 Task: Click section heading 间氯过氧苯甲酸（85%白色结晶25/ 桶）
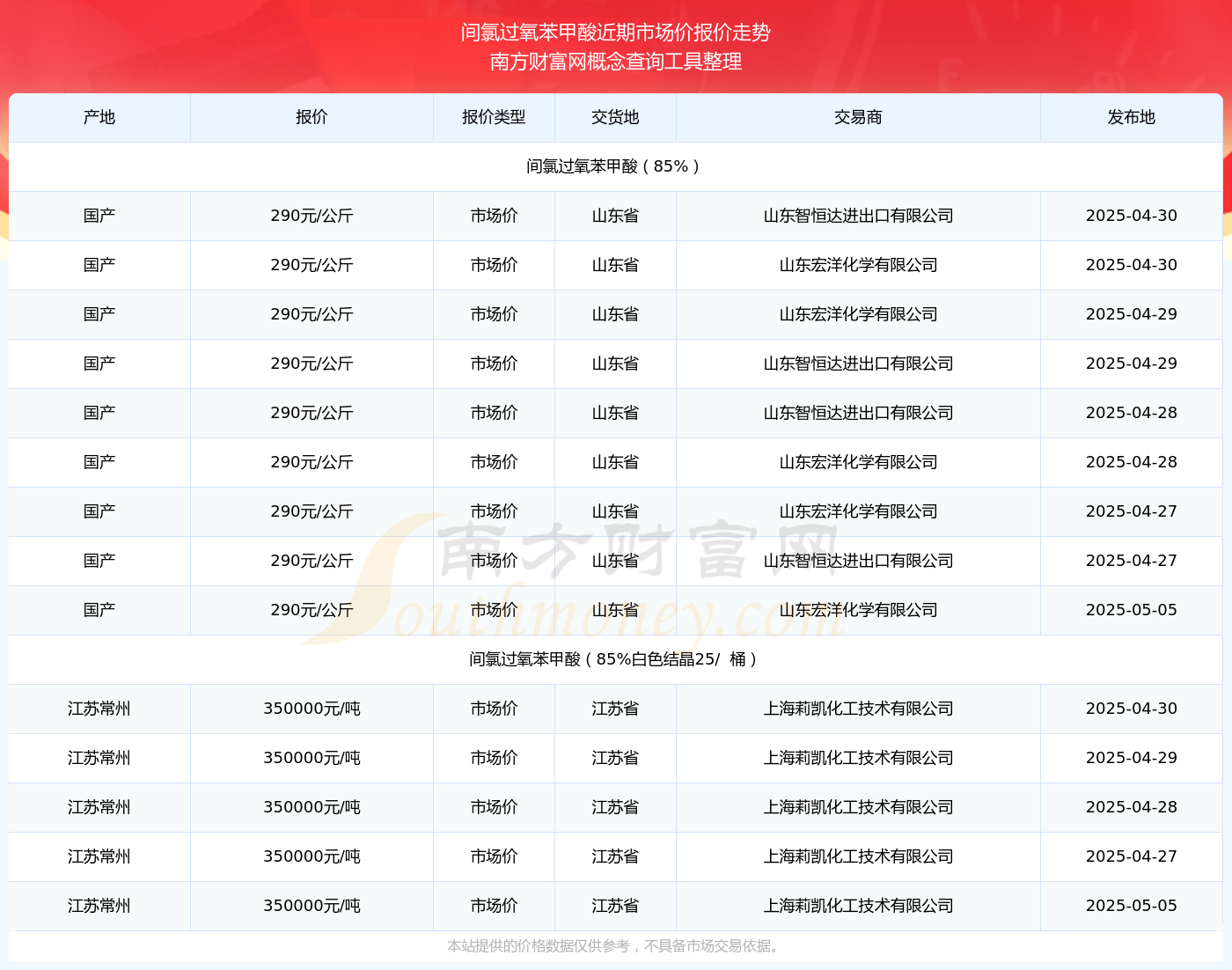[x=615, y=659]
